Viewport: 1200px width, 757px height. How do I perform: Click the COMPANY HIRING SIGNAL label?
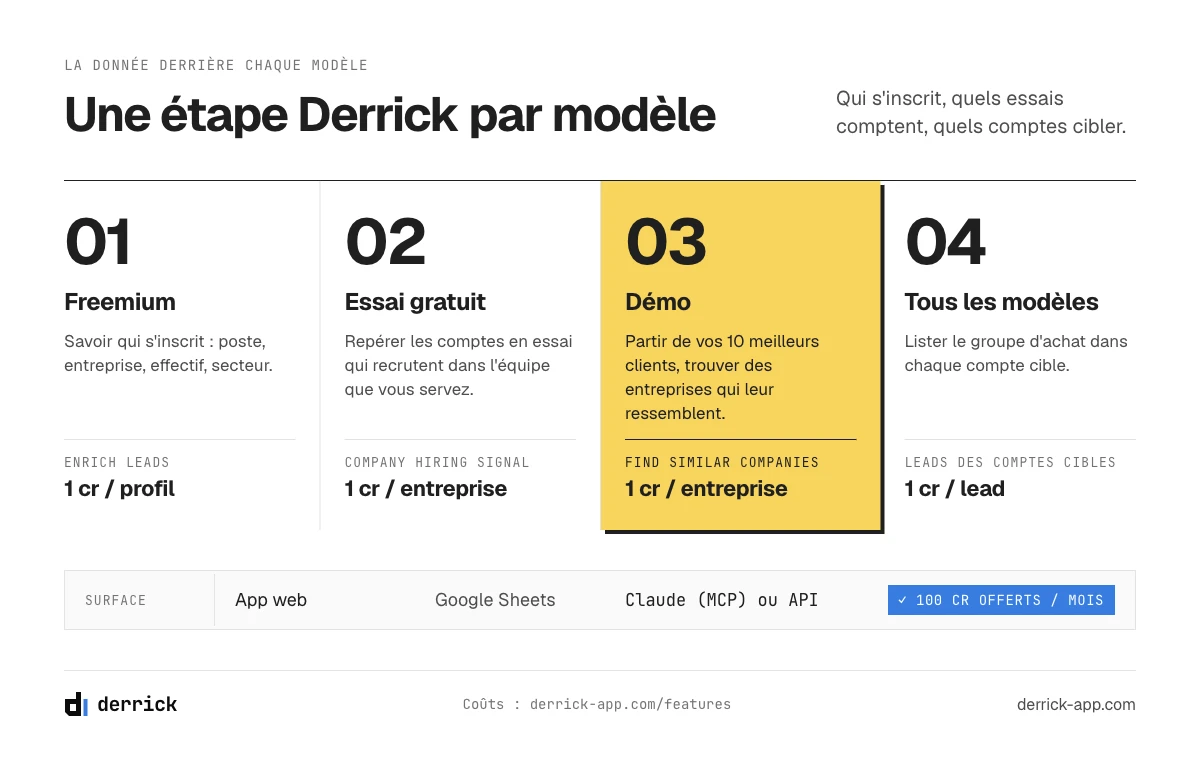pyautogui.click(x=437, y=462)
